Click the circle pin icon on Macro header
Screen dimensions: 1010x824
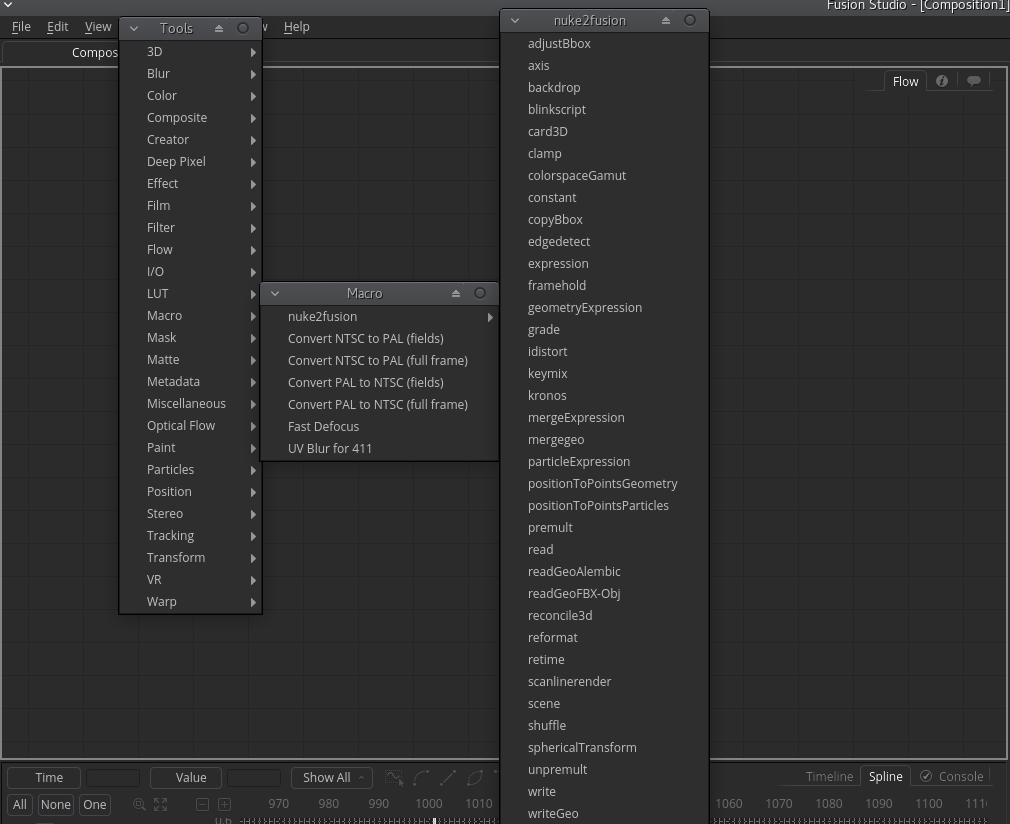click(480, 293)
